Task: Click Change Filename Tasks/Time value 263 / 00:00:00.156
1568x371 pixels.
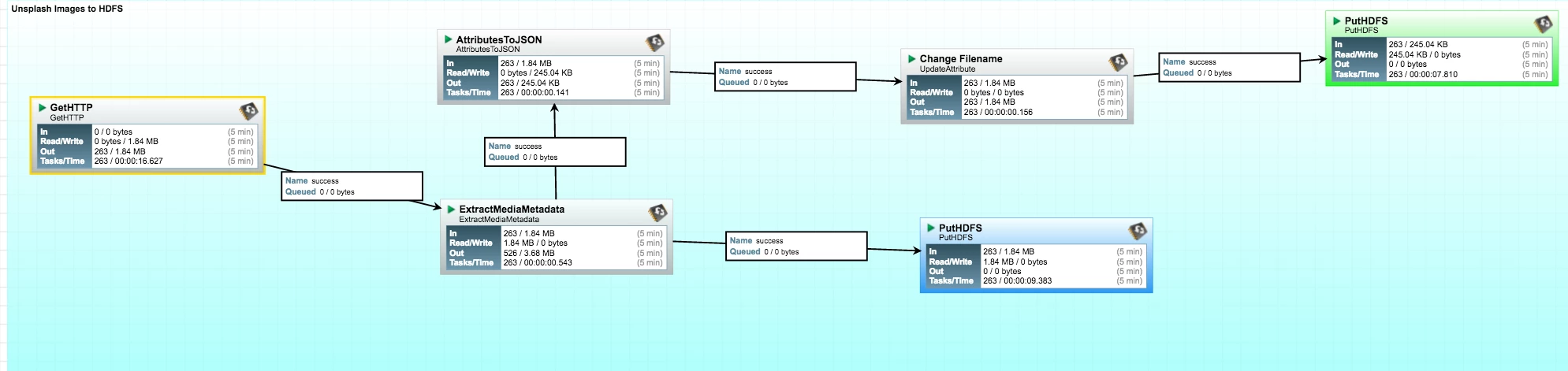Action: pos(998,112)
